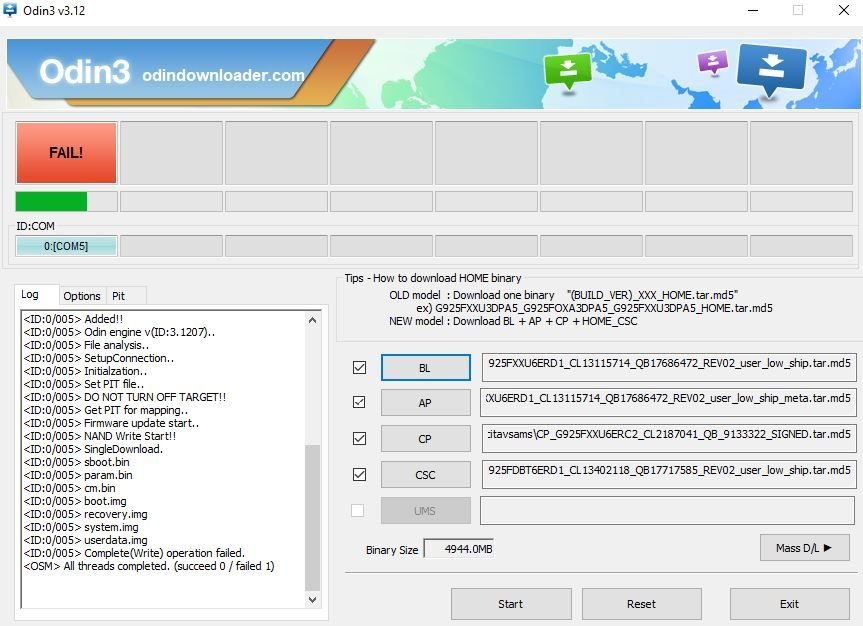Click the empty UMS file path field
The width and height of the screenshot is (863, 626).
tap(668, 510)
